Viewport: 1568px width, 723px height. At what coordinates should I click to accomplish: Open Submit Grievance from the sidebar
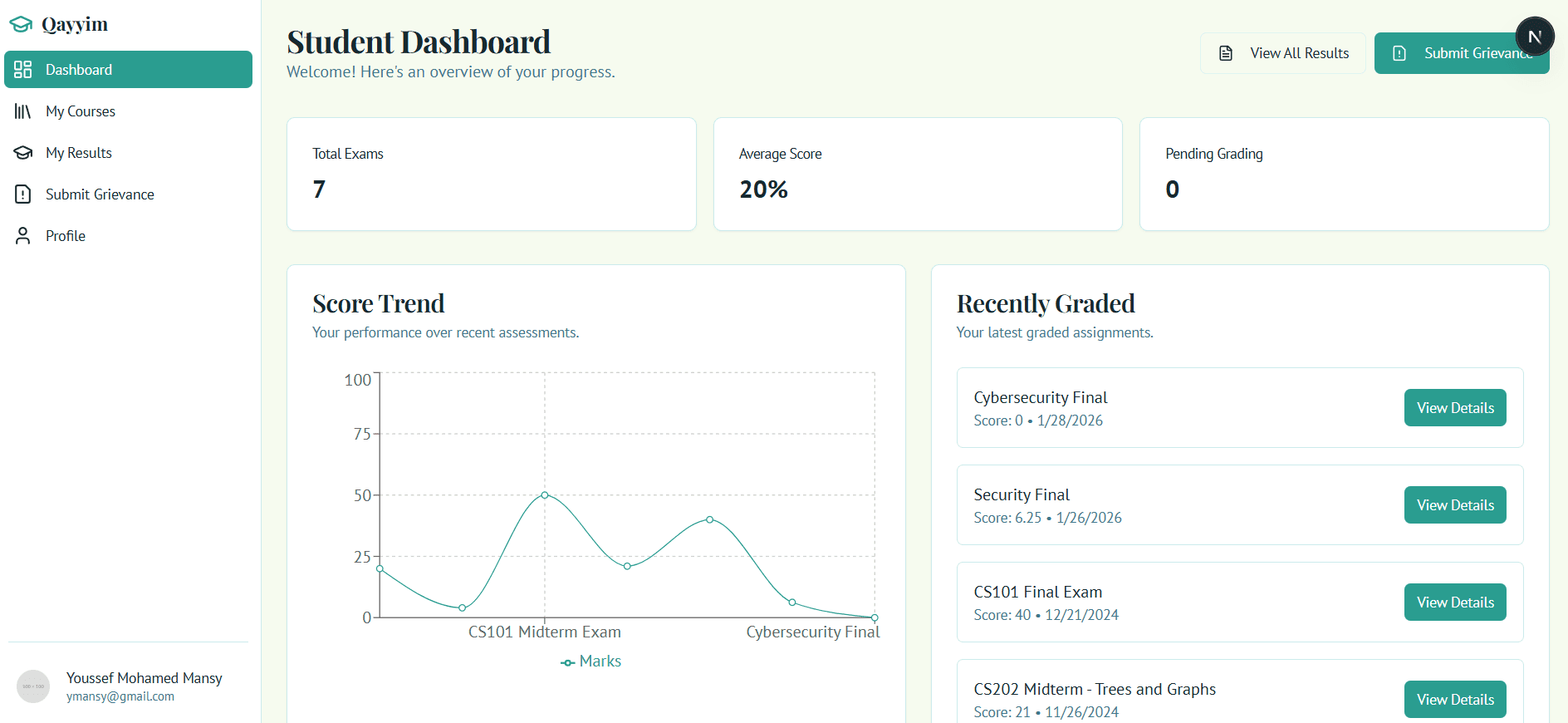(128, 194)
